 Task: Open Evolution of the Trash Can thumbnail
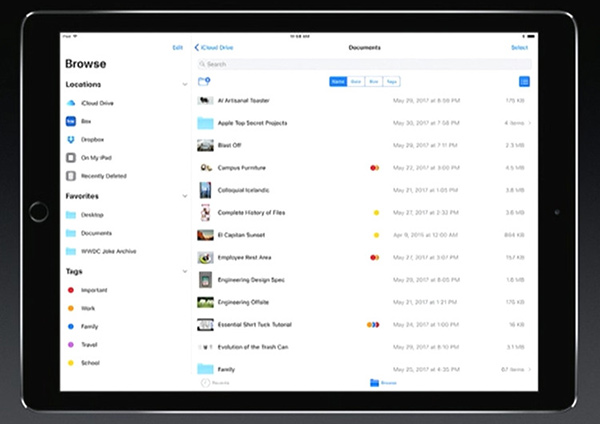pyautogui.click(x=205, y=347)
